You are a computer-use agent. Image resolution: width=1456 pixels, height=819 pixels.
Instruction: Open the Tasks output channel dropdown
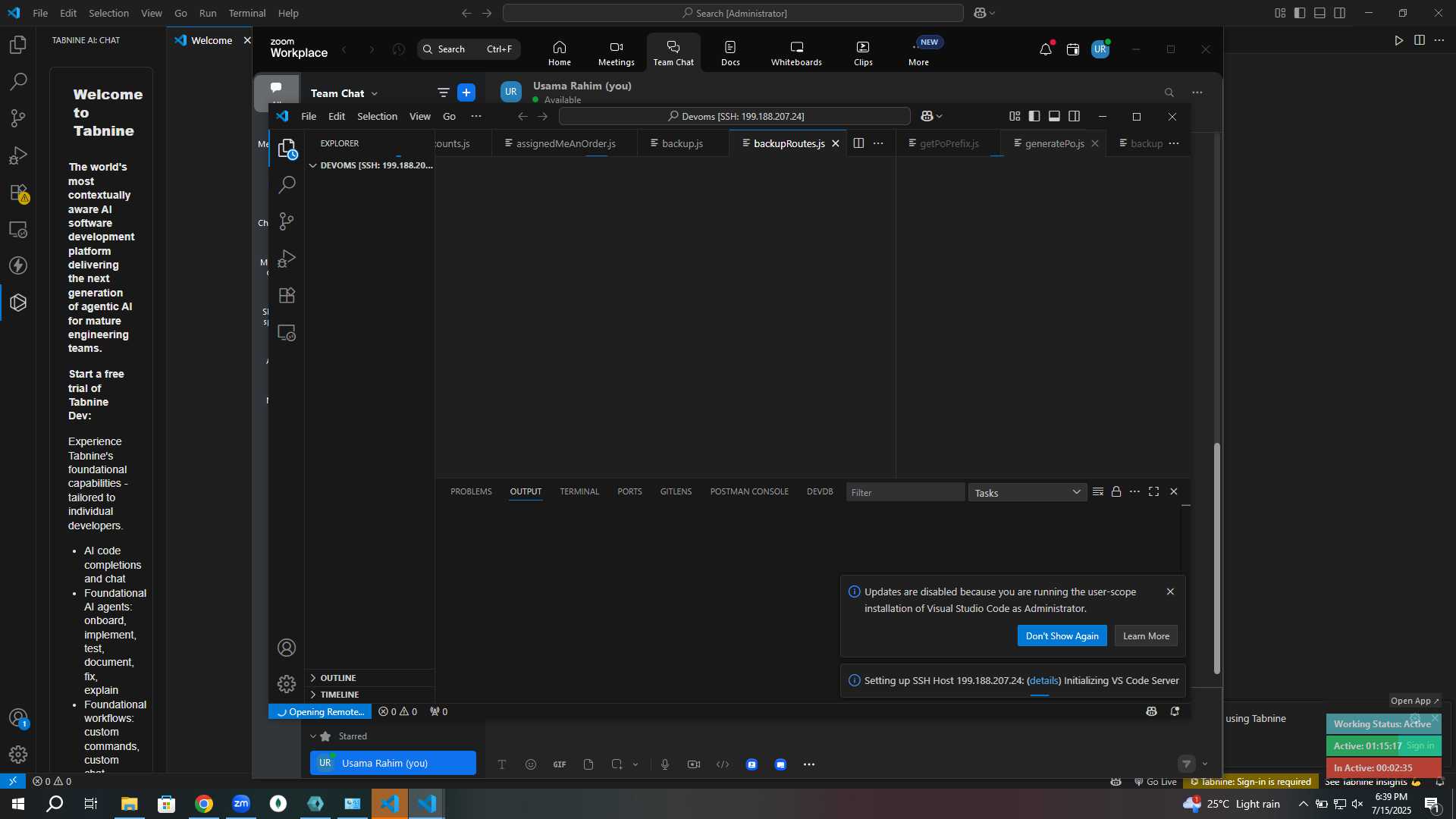[x=1027, y=493]
